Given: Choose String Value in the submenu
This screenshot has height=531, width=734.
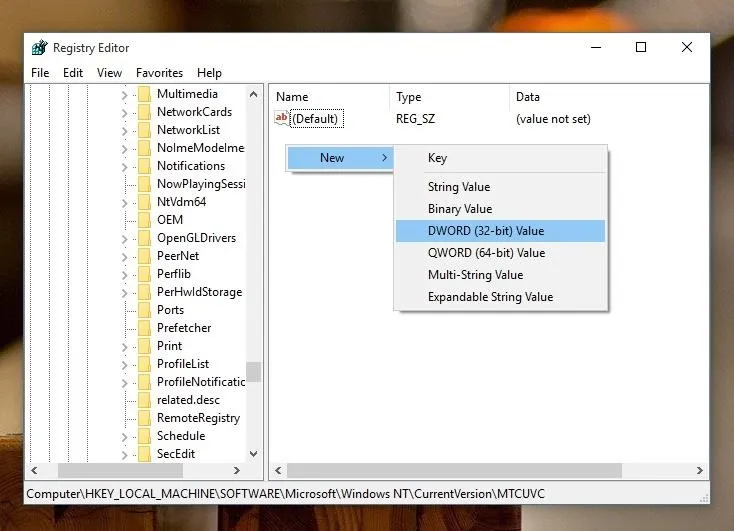Looking at the screenshot, I should [x=500, y=187].
